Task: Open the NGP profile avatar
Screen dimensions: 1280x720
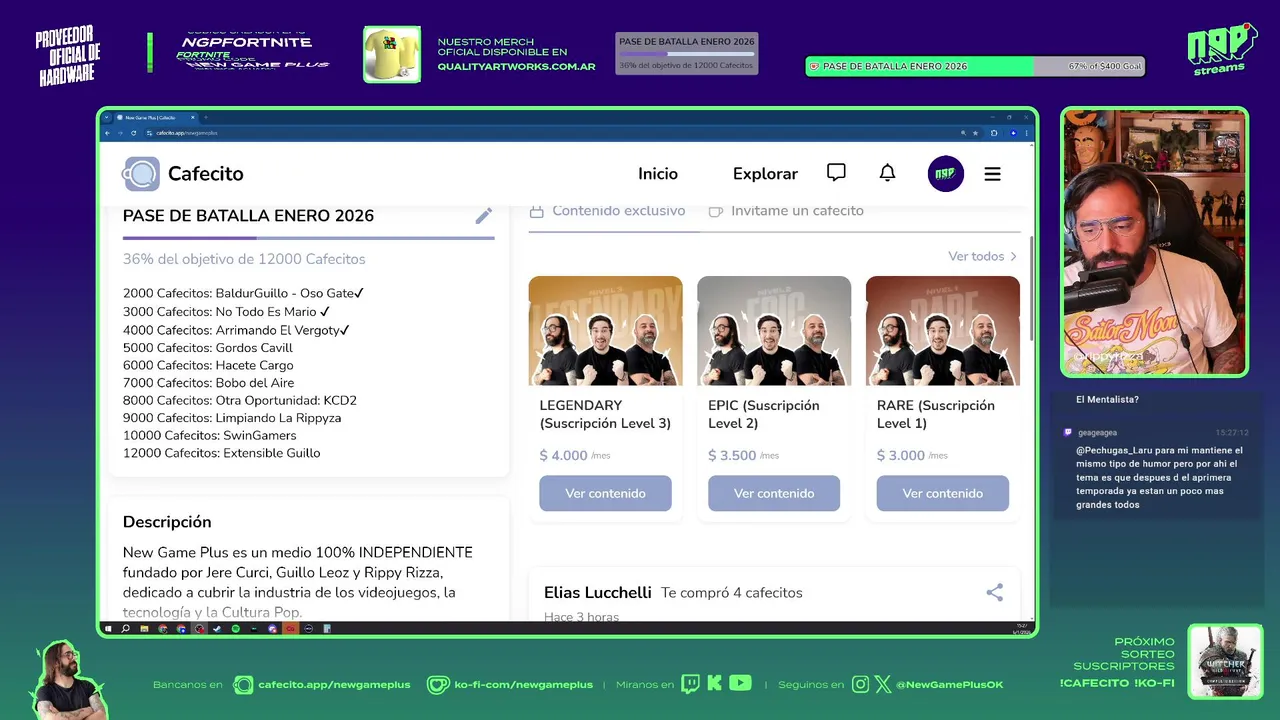Action: click(945, 174)
